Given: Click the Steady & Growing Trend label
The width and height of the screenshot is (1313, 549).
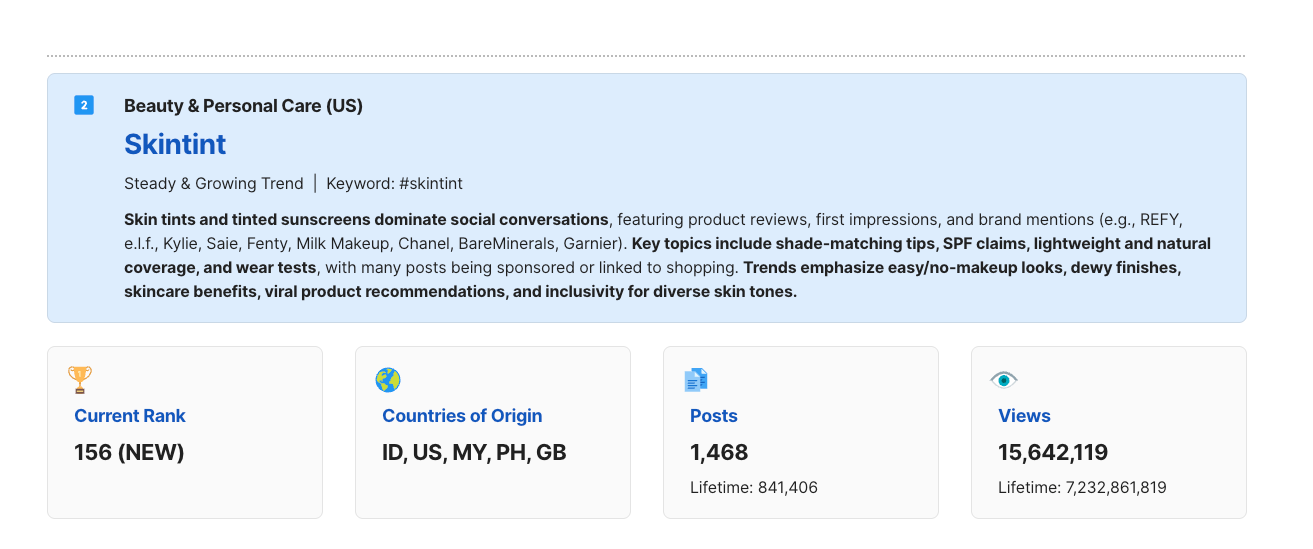Looking at the screenshot, I should [214, 184].
